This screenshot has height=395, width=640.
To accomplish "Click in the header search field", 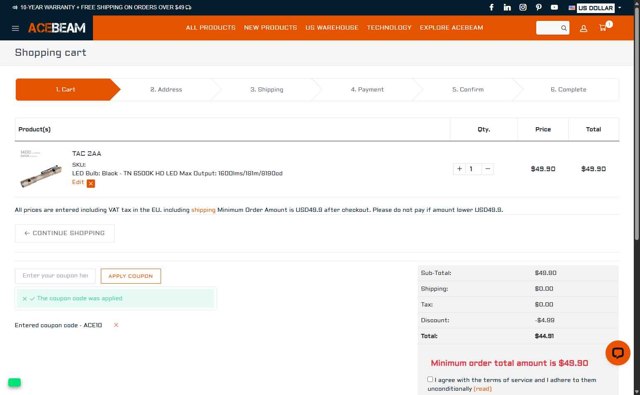I will (548, 28).
